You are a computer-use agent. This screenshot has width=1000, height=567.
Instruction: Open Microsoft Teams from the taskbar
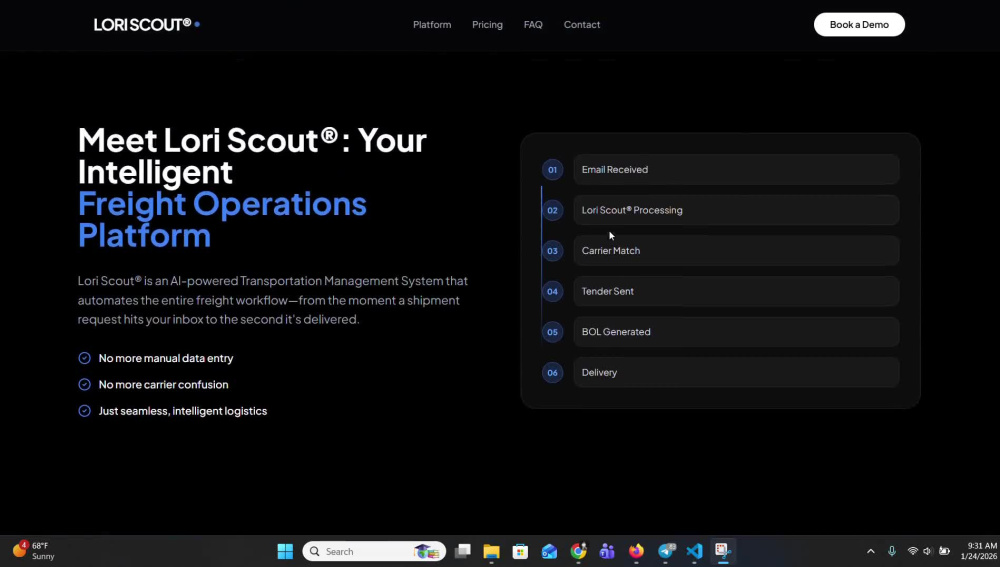(x=607, y=551)
